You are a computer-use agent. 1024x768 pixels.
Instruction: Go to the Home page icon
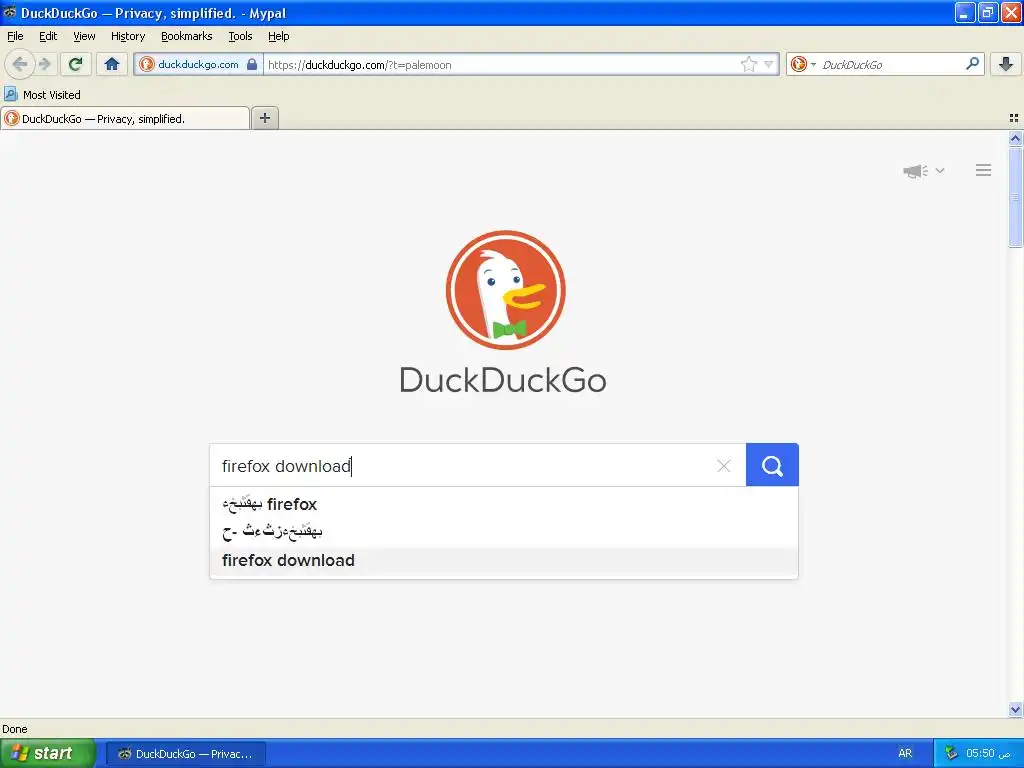112,64
